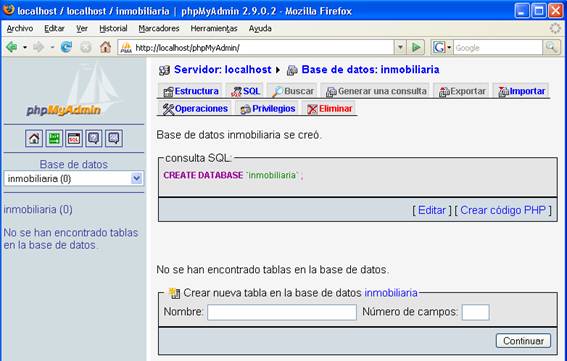Image resolution: width=567 pixels, height=361 pixels.
Task: Click the new table icon beside Crear nueva tabla
Action: pyautogui.click(x=174, y=293)
